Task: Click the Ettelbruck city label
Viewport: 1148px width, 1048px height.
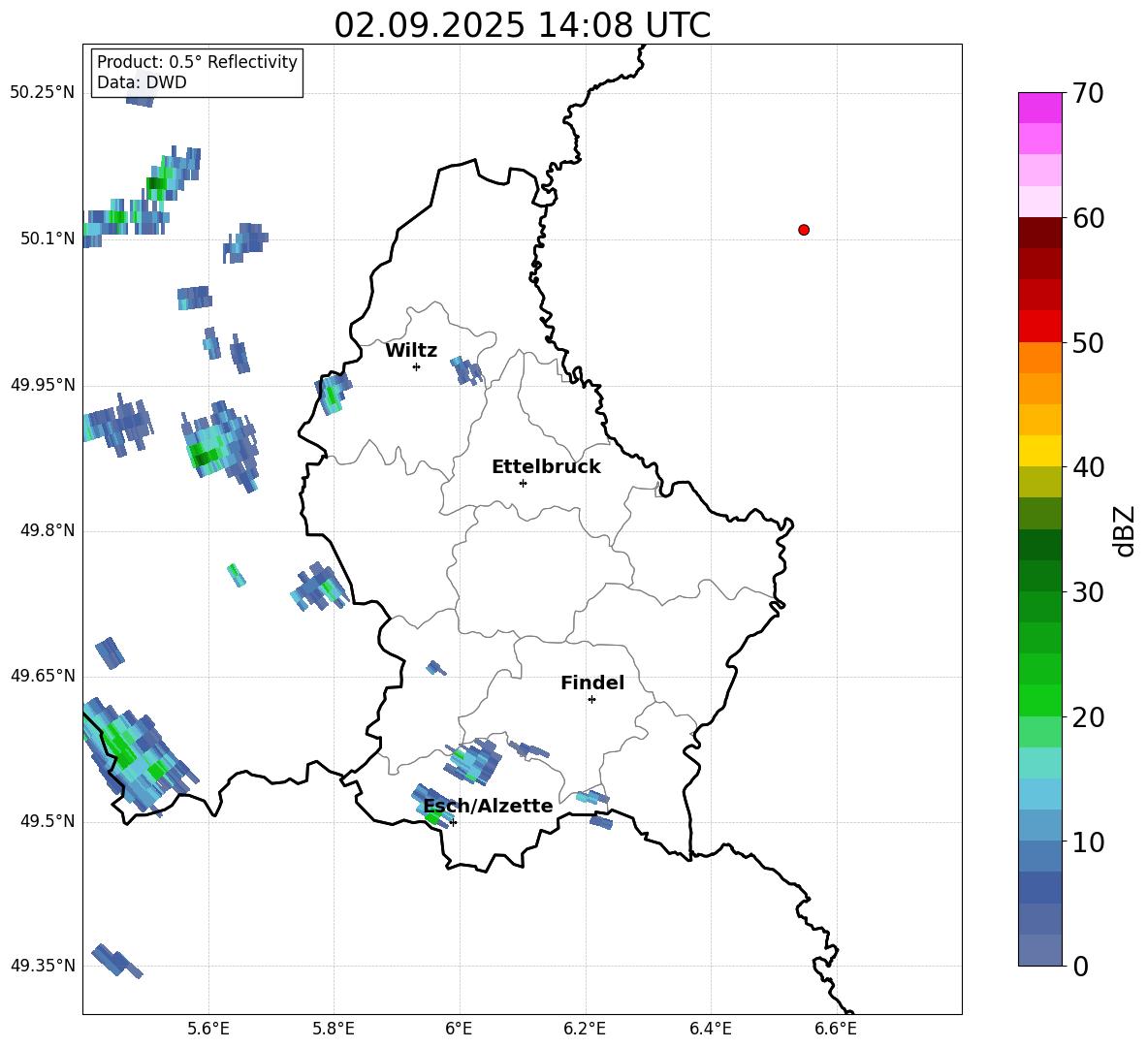Action: tap(545, 466)
